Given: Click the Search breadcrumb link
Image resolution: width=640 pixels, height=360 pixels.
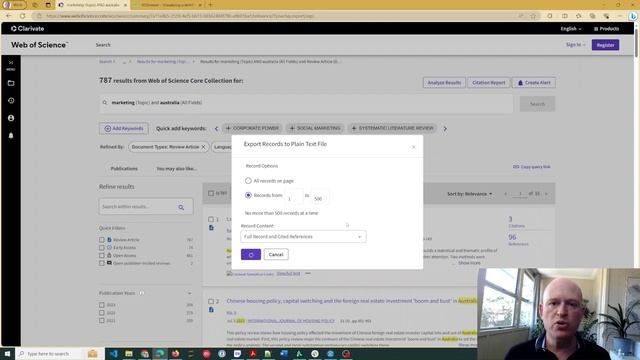Looking at the screenshot, I should tap(106, 62).
